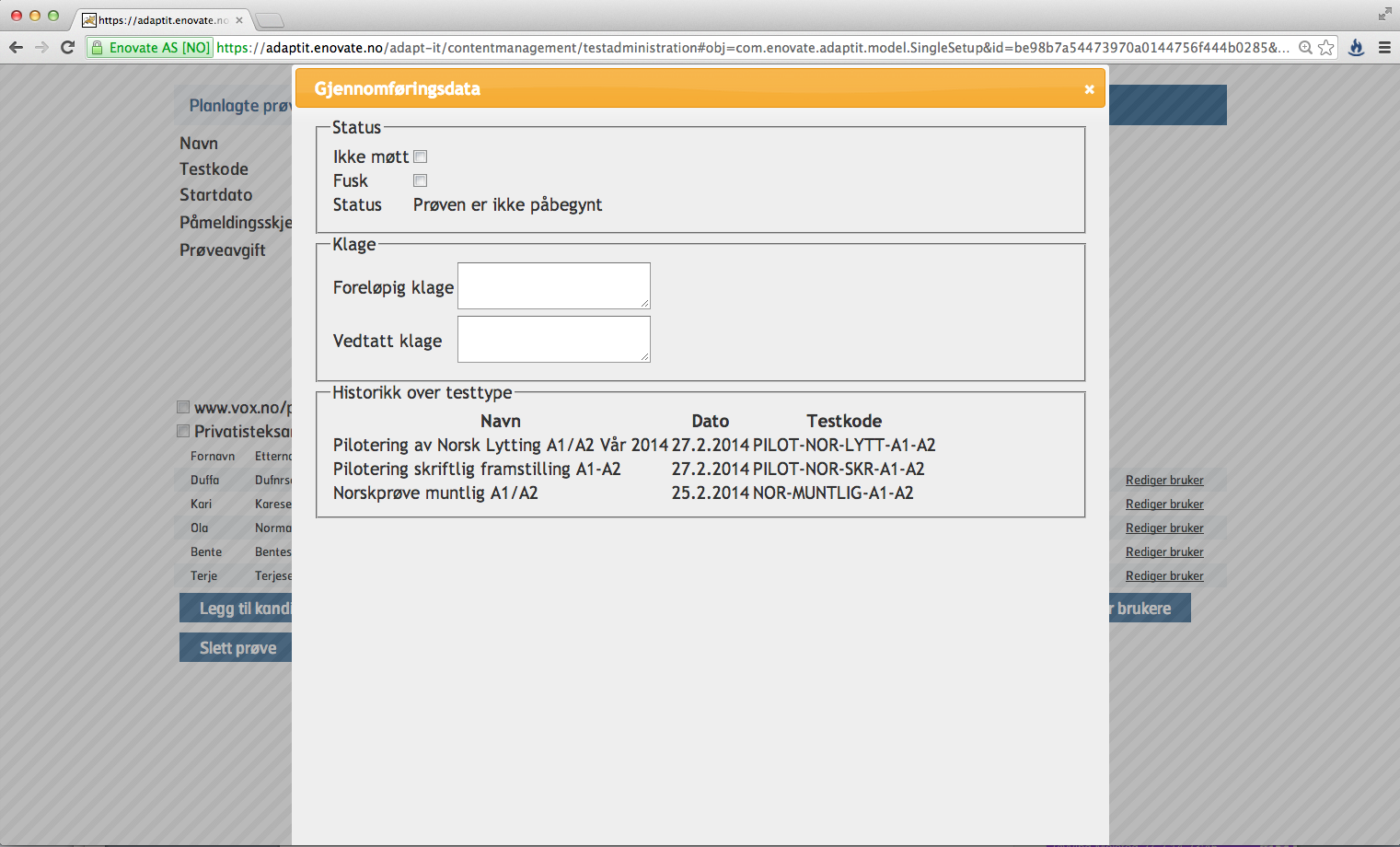Click the fullscreen arrows in the window corner

tap(1384, 14)
